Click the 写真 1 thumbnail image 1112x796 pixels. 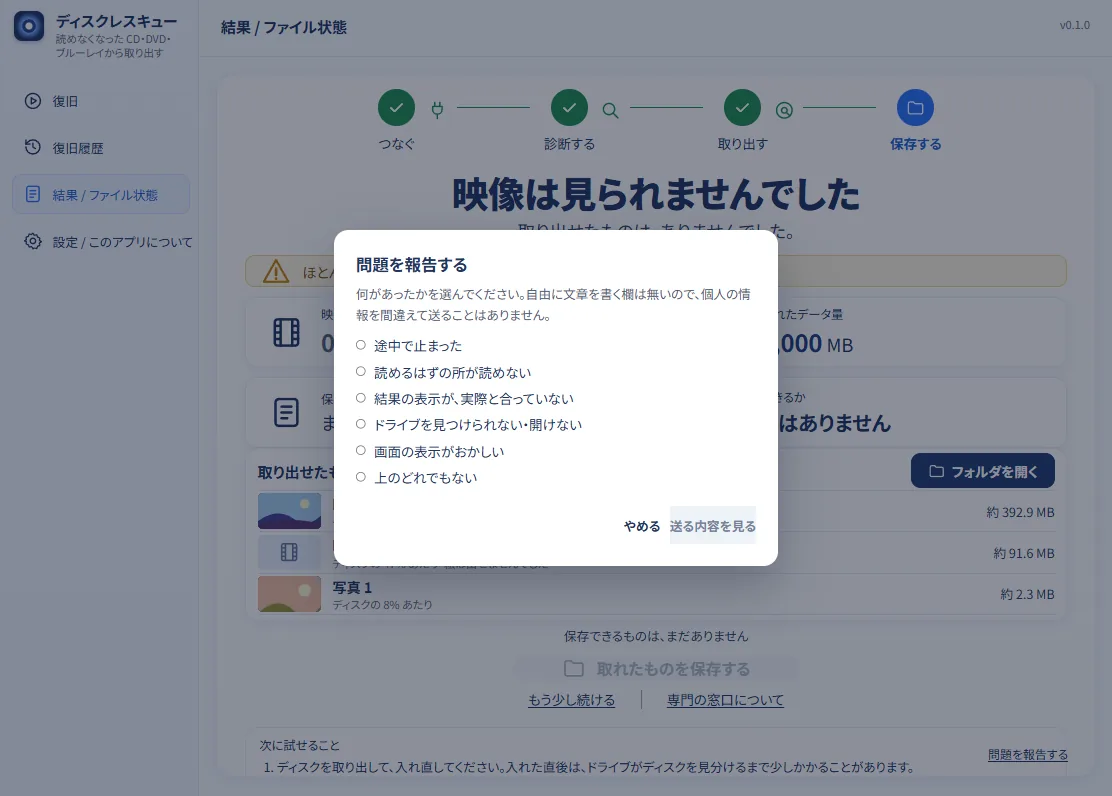[289, 594]
